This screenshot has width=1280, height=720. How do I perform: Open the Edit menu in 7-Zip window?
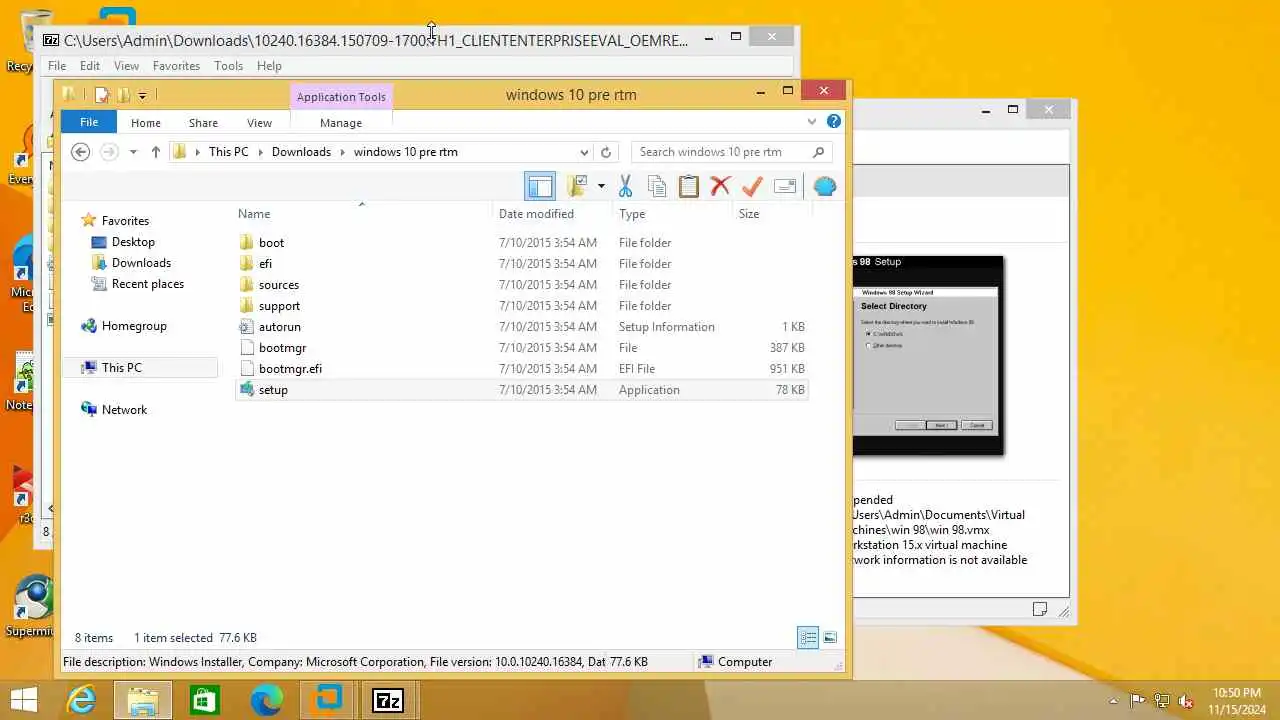[90, 66]
